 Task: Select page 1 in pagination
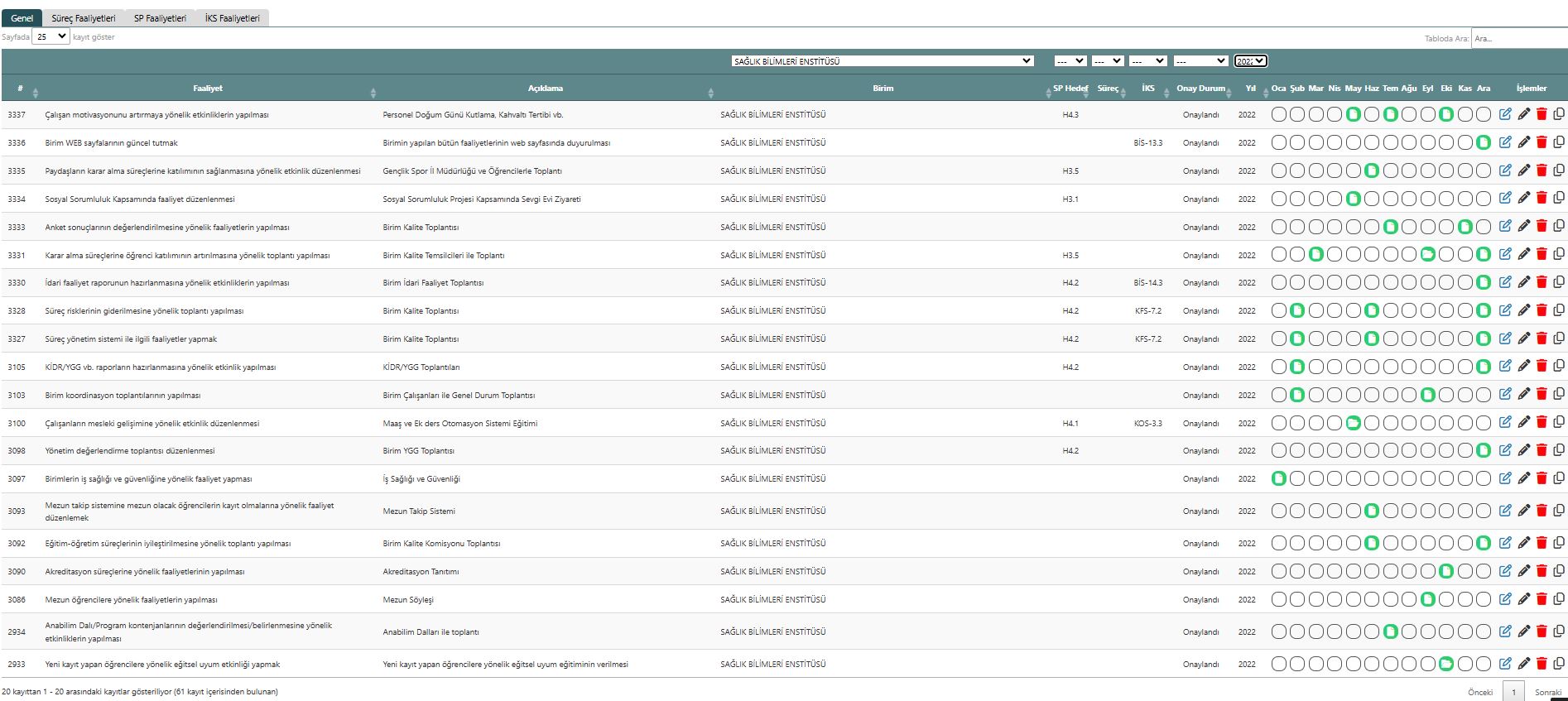tap(1513, 692)
